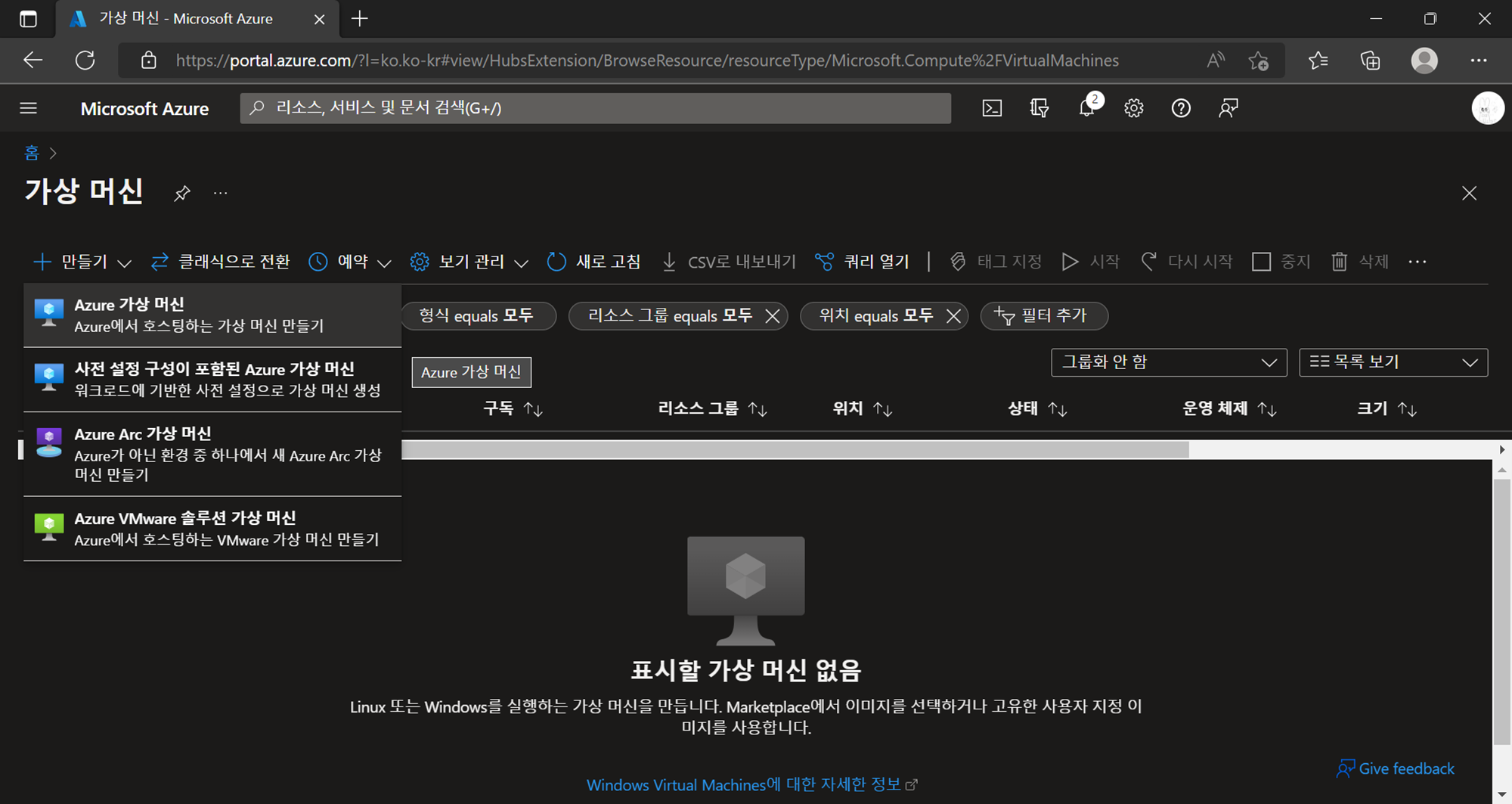Open more options next to page title

[x=220, y=194]
